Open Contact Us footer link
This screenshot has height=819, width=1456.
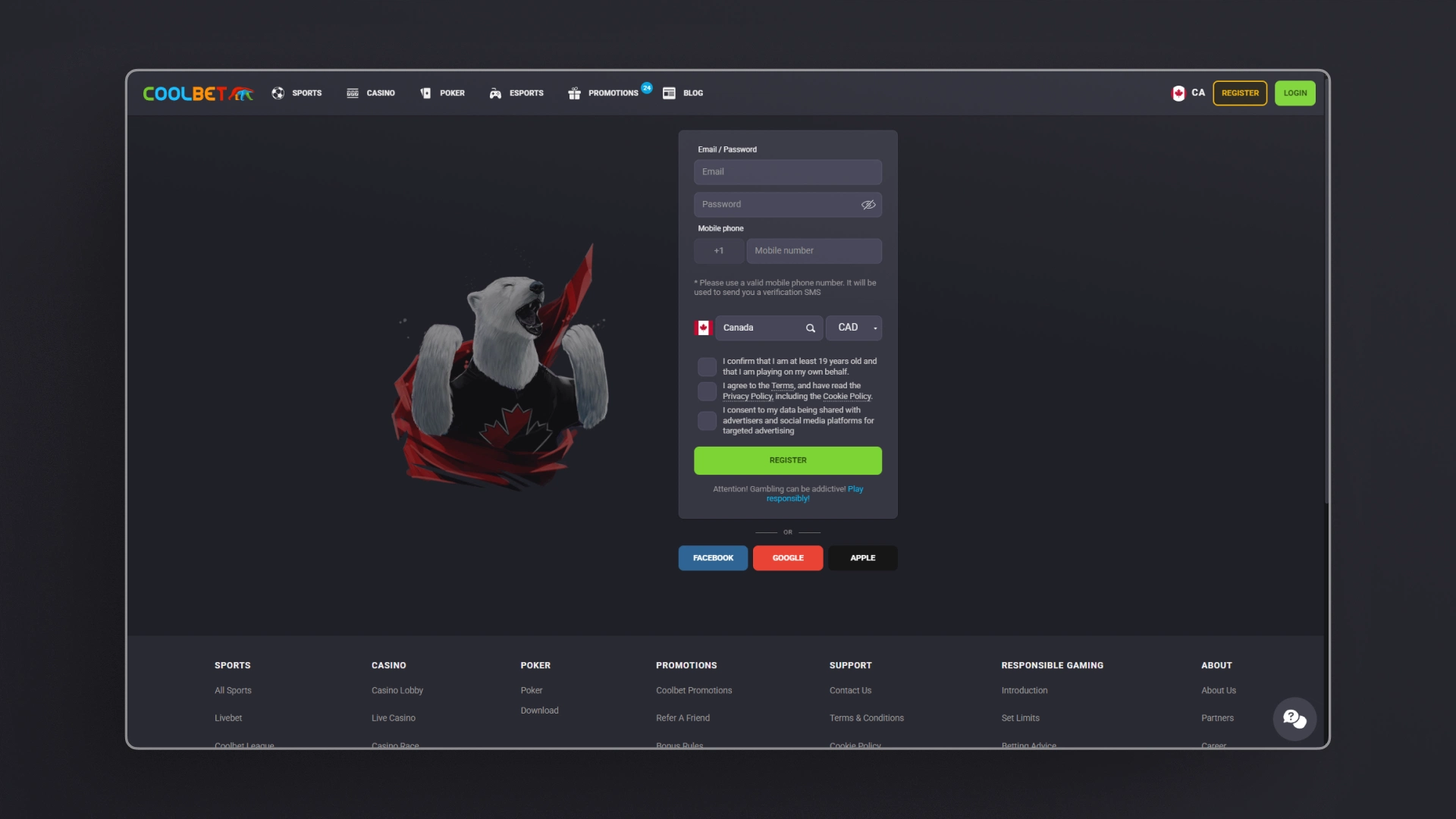pos(851,691)
